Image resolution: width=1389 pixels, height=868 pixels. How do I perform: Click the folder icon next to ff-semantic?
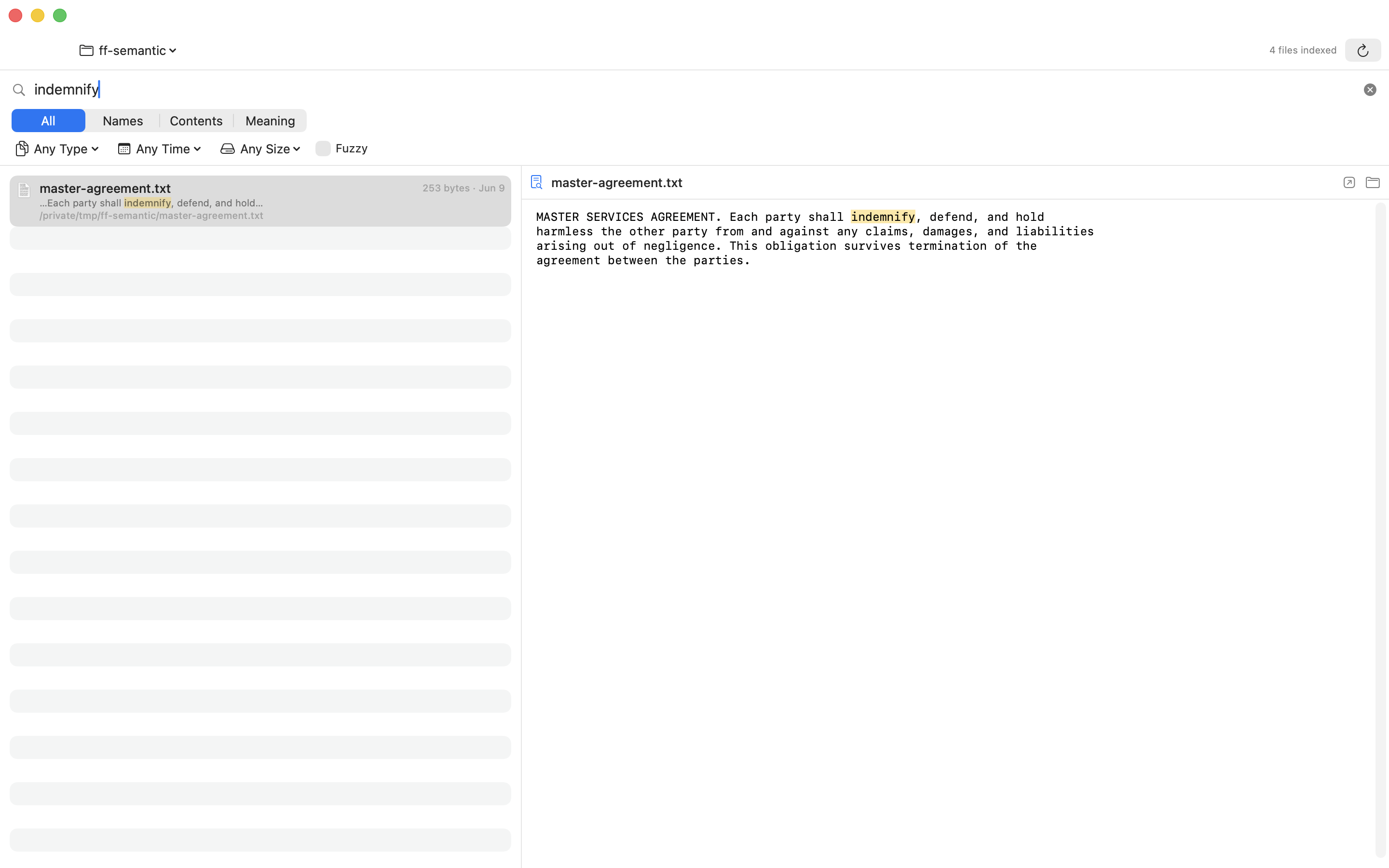point(87,51)
